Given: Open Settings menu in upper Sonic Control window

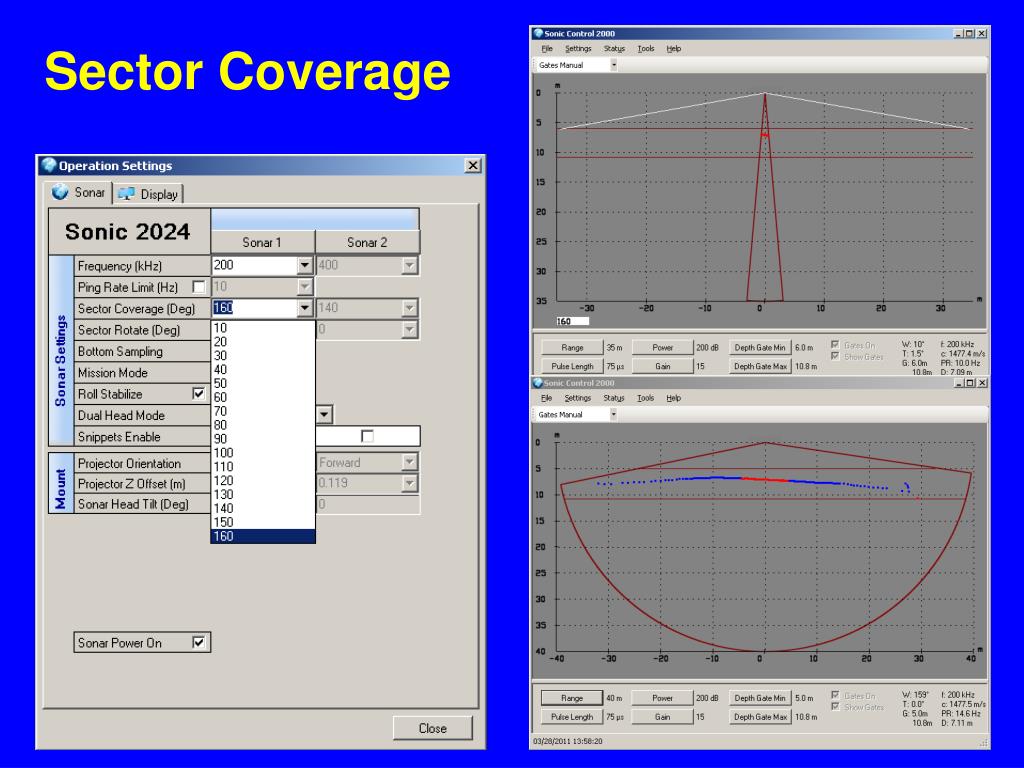Looking at the screenshot, I should point(578,48).
